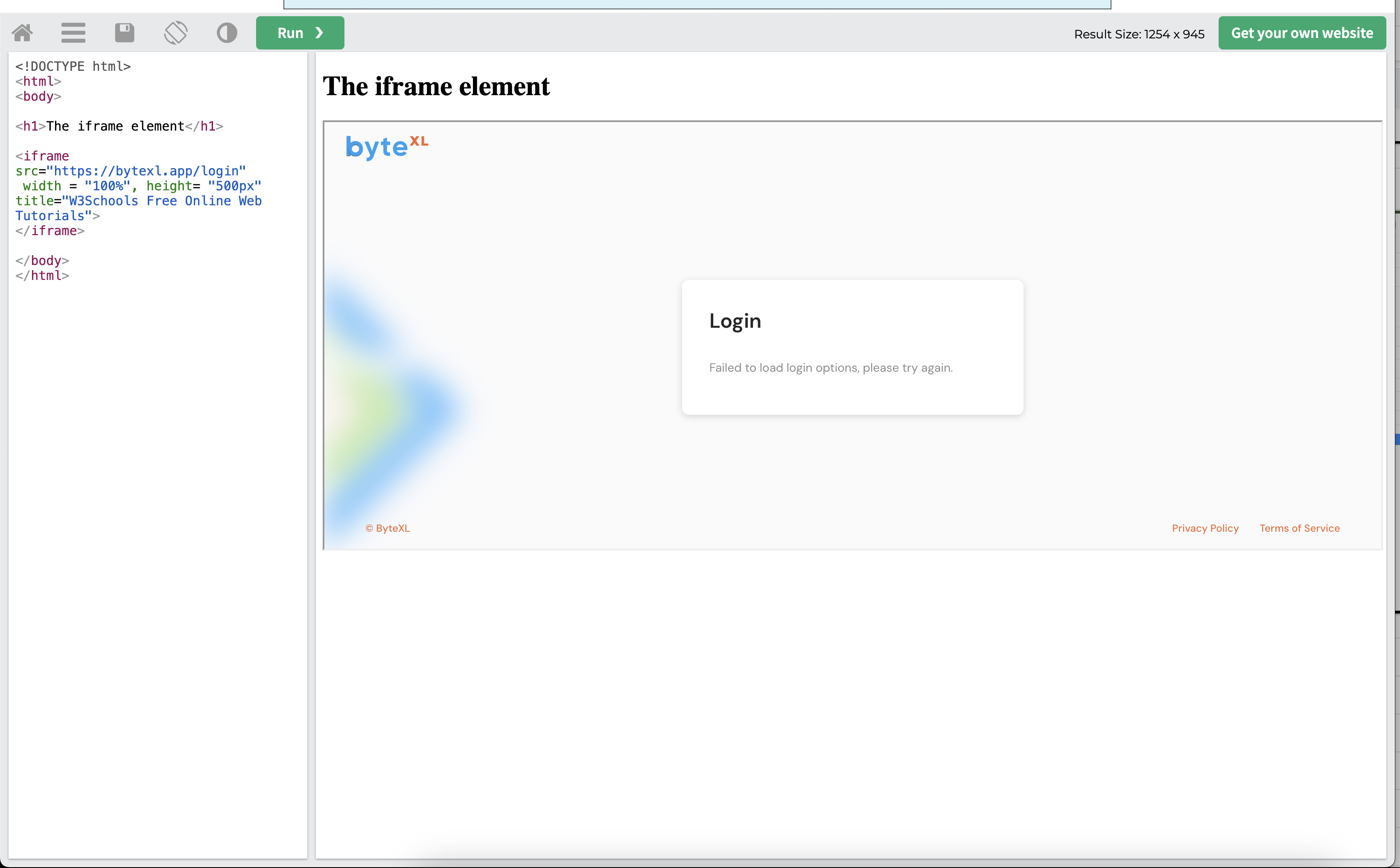Open the hamburger menu icon
1400x868 pixels.
click(73, 33)
